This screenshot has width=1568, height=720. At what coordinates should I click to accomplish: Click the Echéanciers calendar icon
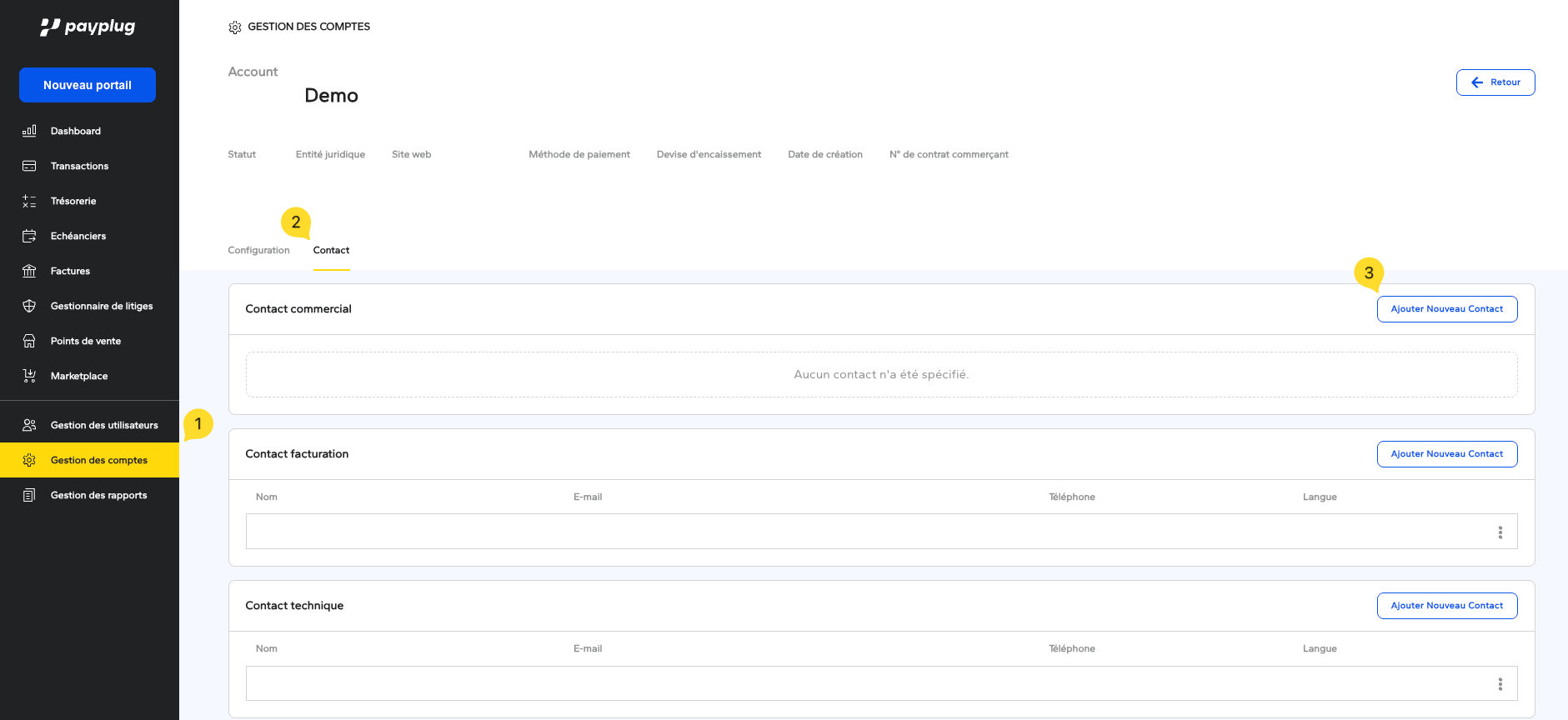29,236
